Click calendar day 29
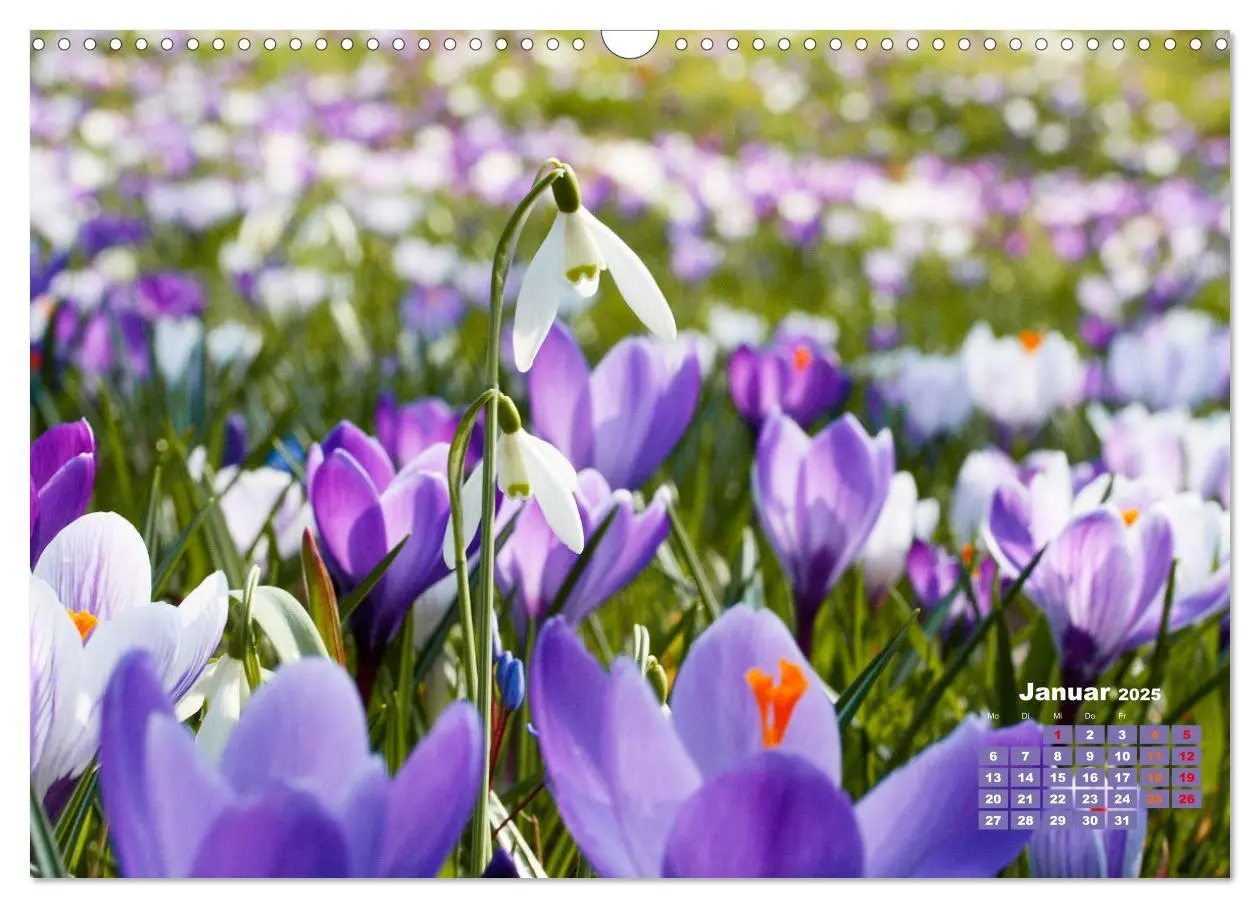1260x908 pixels. [1057, 820]
